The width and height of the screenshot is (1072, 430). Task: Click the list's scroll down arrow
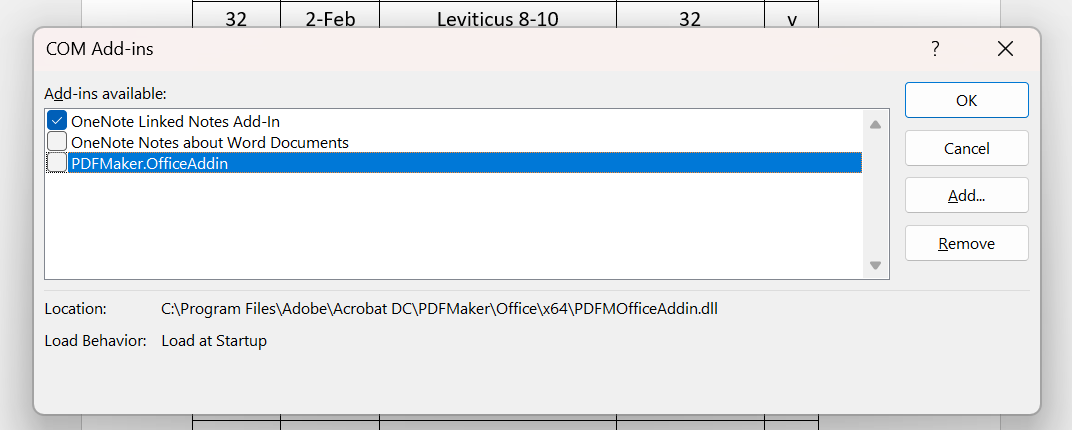(875, 265)
